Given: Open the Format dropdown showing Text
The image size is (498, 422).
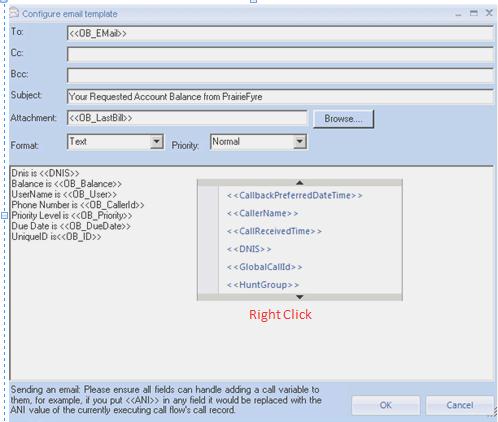Looking at the screenshot, I should [x=156, y=142].
